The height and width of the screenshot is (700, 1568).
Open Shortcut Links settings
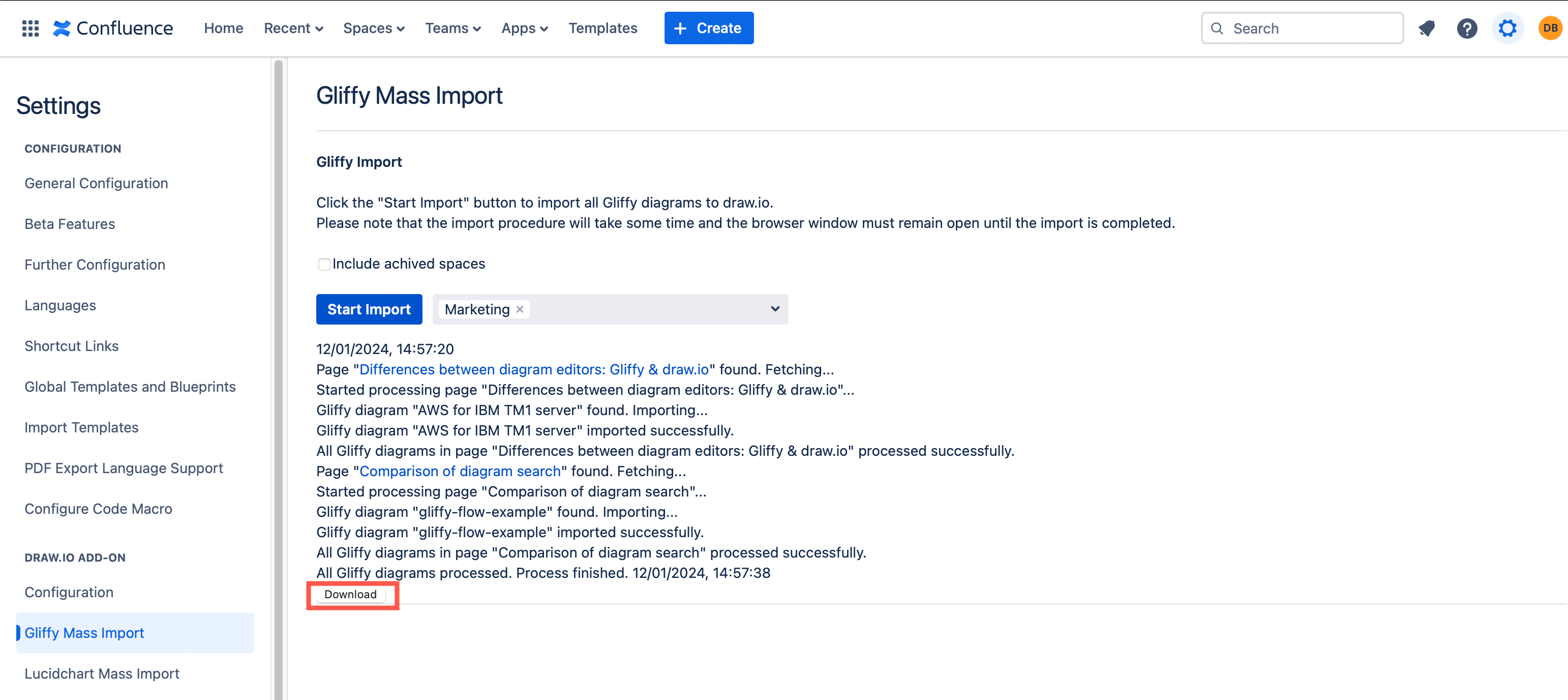71,346
